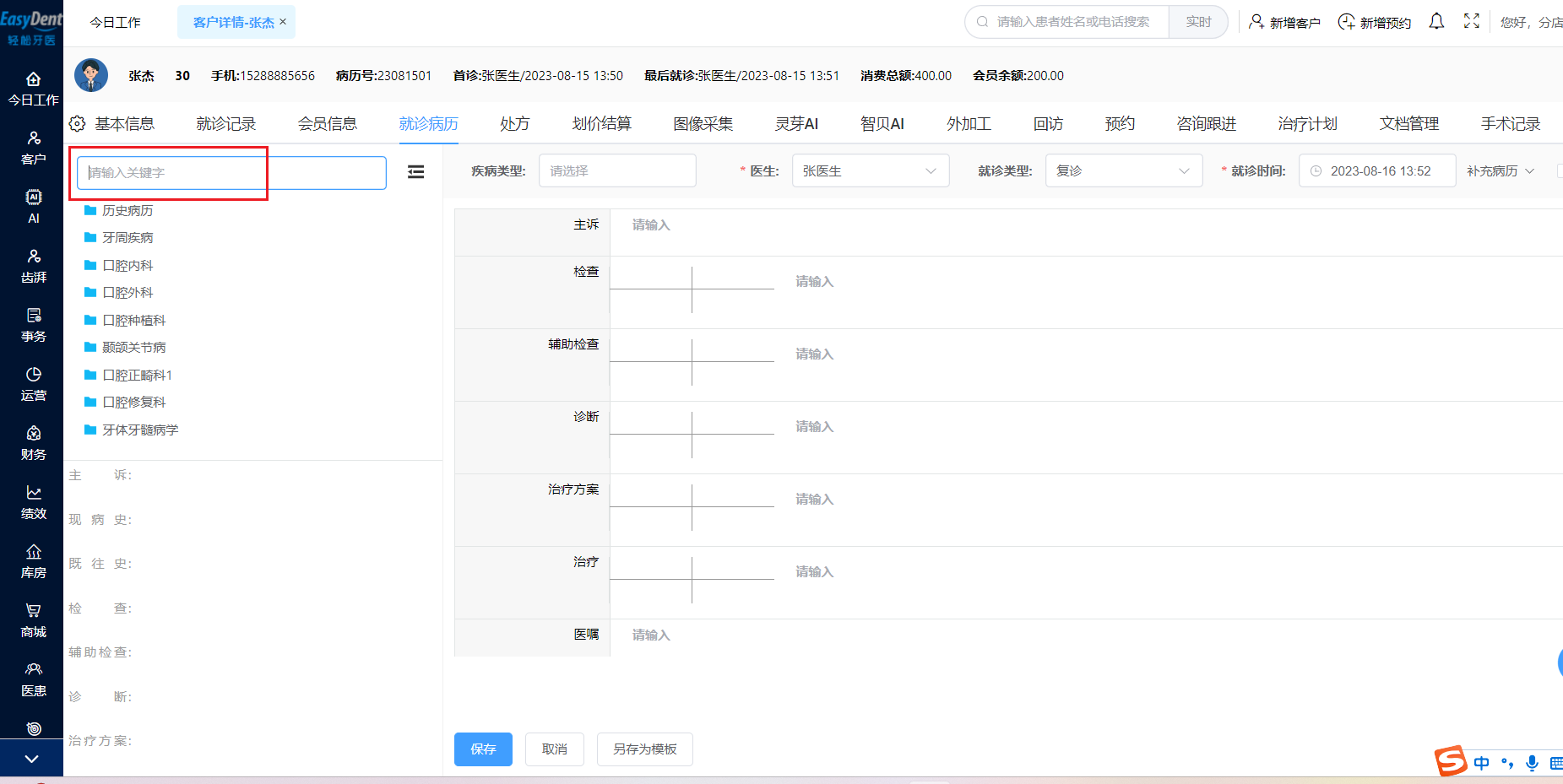Expand the sidebar with the bottom chevron
This screenshot has height=784, width=1563.
(31, 759)
